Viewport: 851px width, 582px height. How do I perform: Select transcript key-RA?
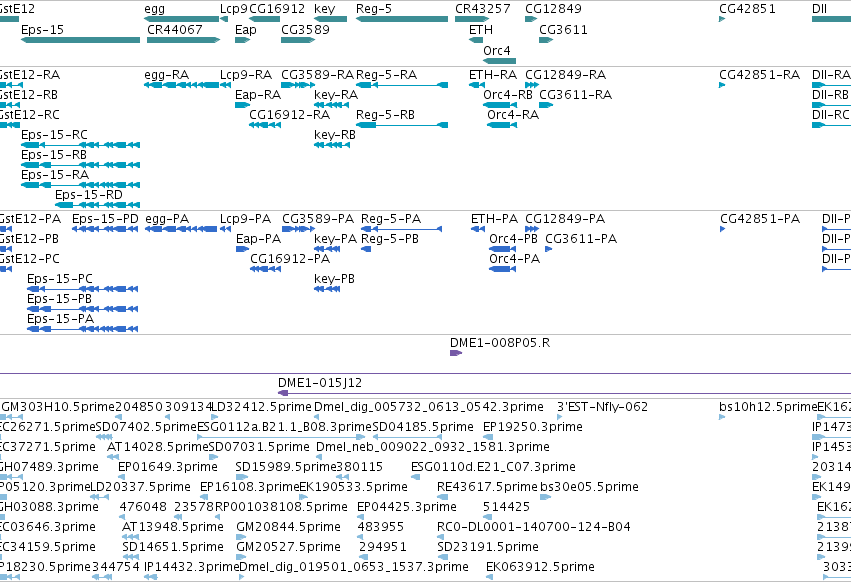click(x=331, y=105)
